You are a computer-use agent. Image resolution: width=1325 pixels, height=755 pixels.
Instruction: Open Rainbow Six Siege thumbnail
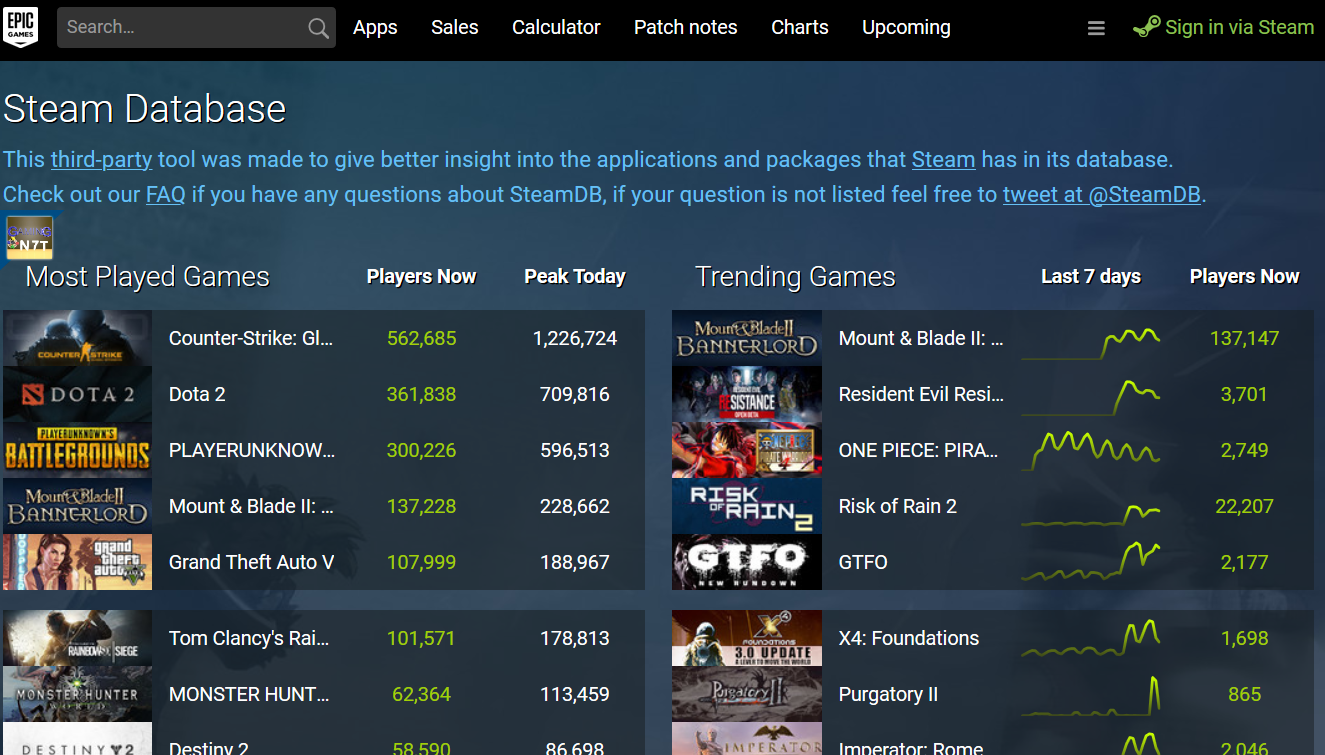(x=78, y=638)
